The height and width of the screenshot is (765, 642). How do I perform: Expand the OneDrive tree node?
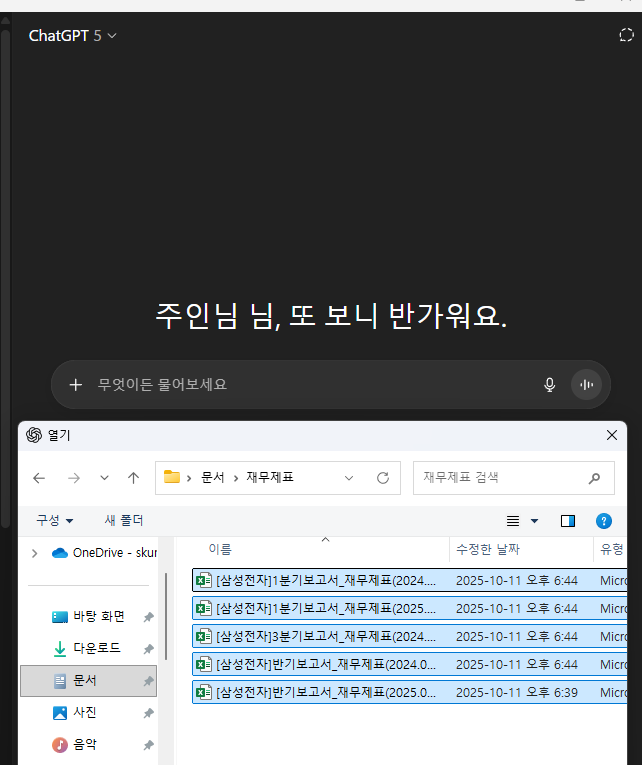(x=35, y=553)
